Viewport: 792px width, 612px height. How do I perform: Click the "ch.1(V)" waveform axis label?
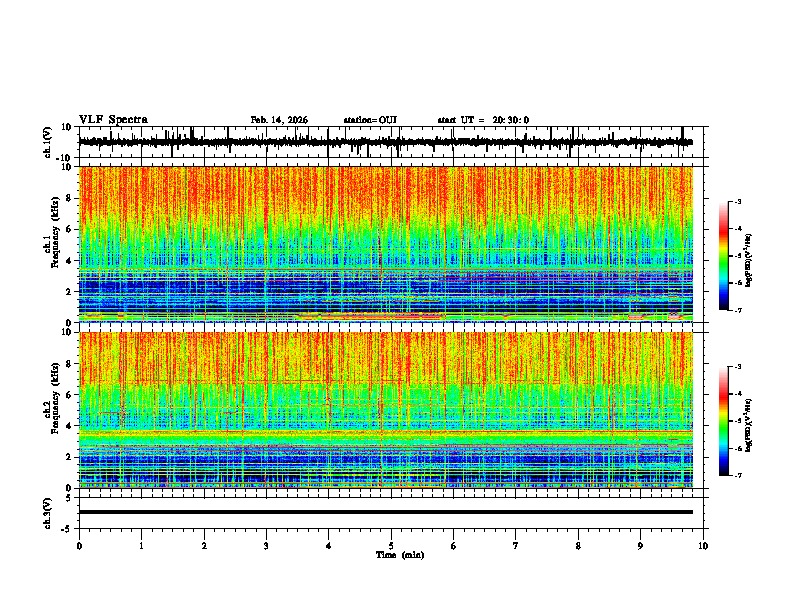[48, 142]
